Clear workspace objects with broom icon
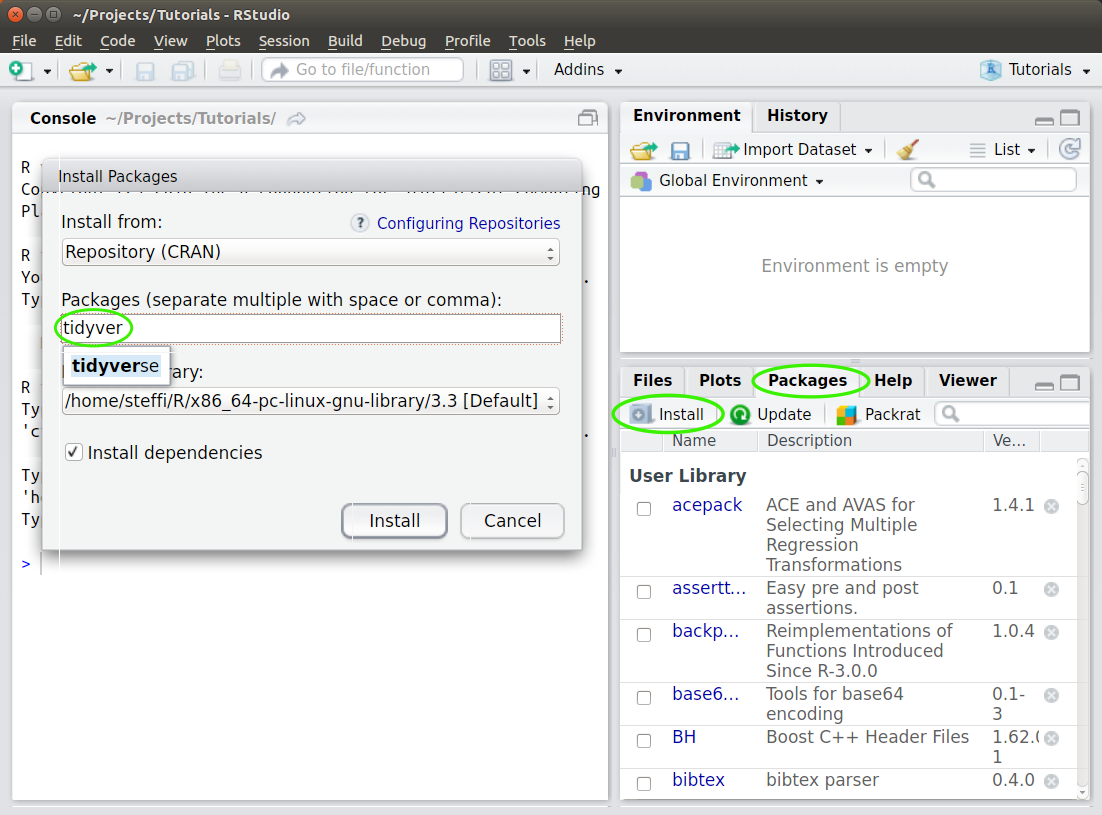 [907, 149]
